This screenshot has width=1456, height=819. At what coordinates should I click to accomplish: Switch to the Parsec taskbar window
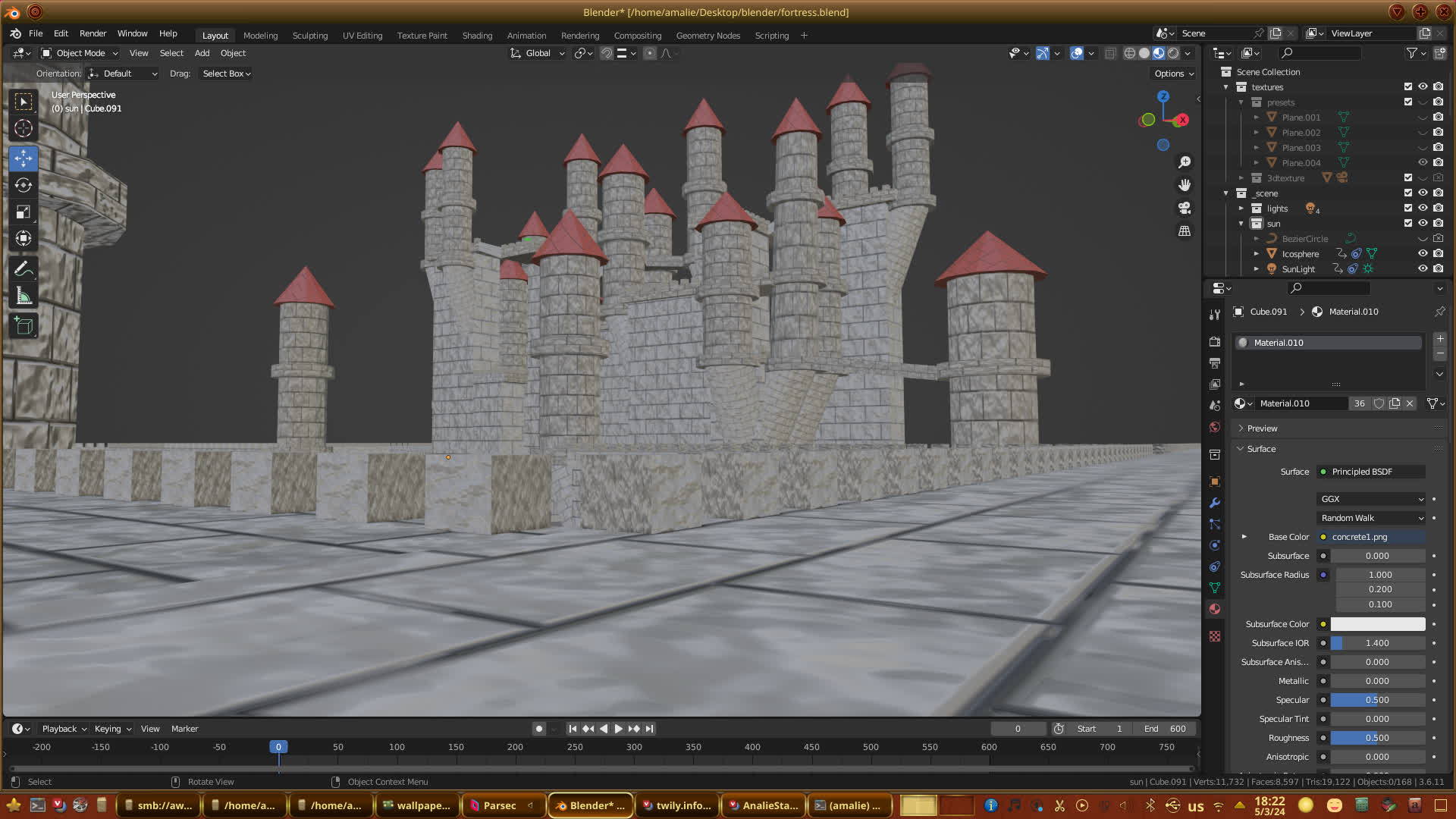[x=499, y=805]
